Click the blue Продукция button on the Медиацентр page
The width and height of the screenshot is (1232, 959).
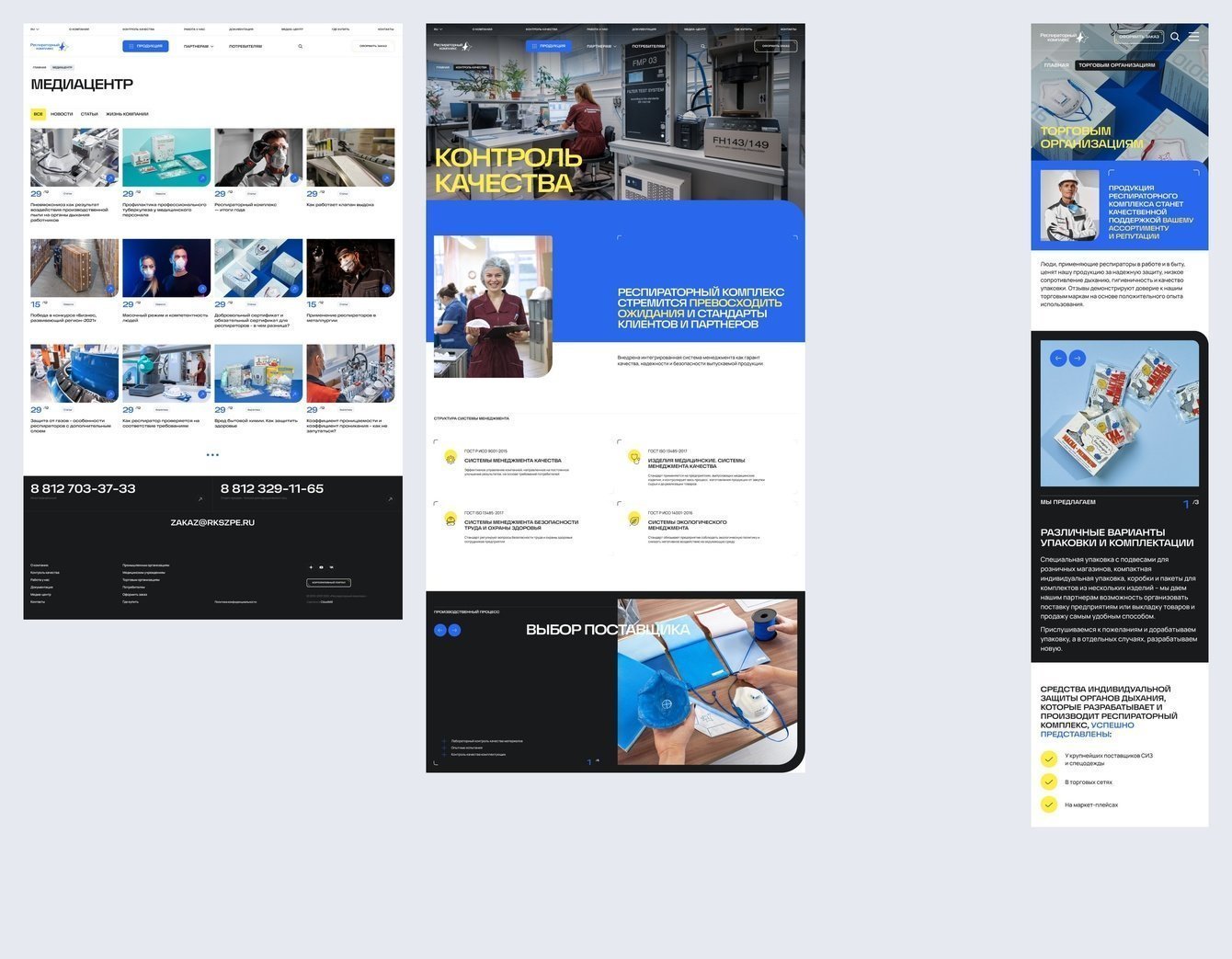145,46
